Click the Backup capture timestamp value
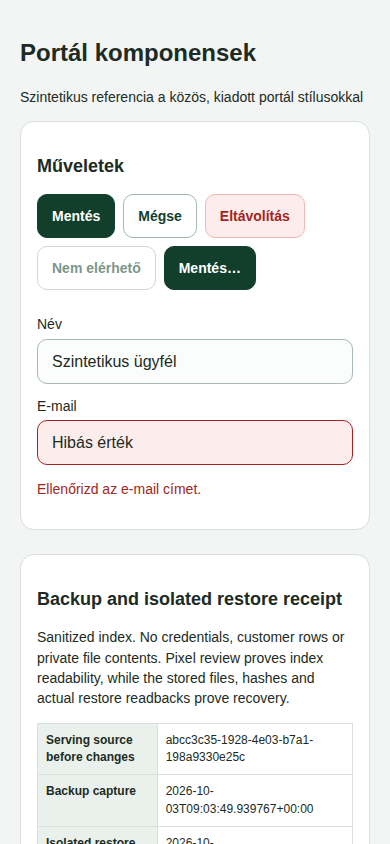390x844 pixels. click(239, 800)
